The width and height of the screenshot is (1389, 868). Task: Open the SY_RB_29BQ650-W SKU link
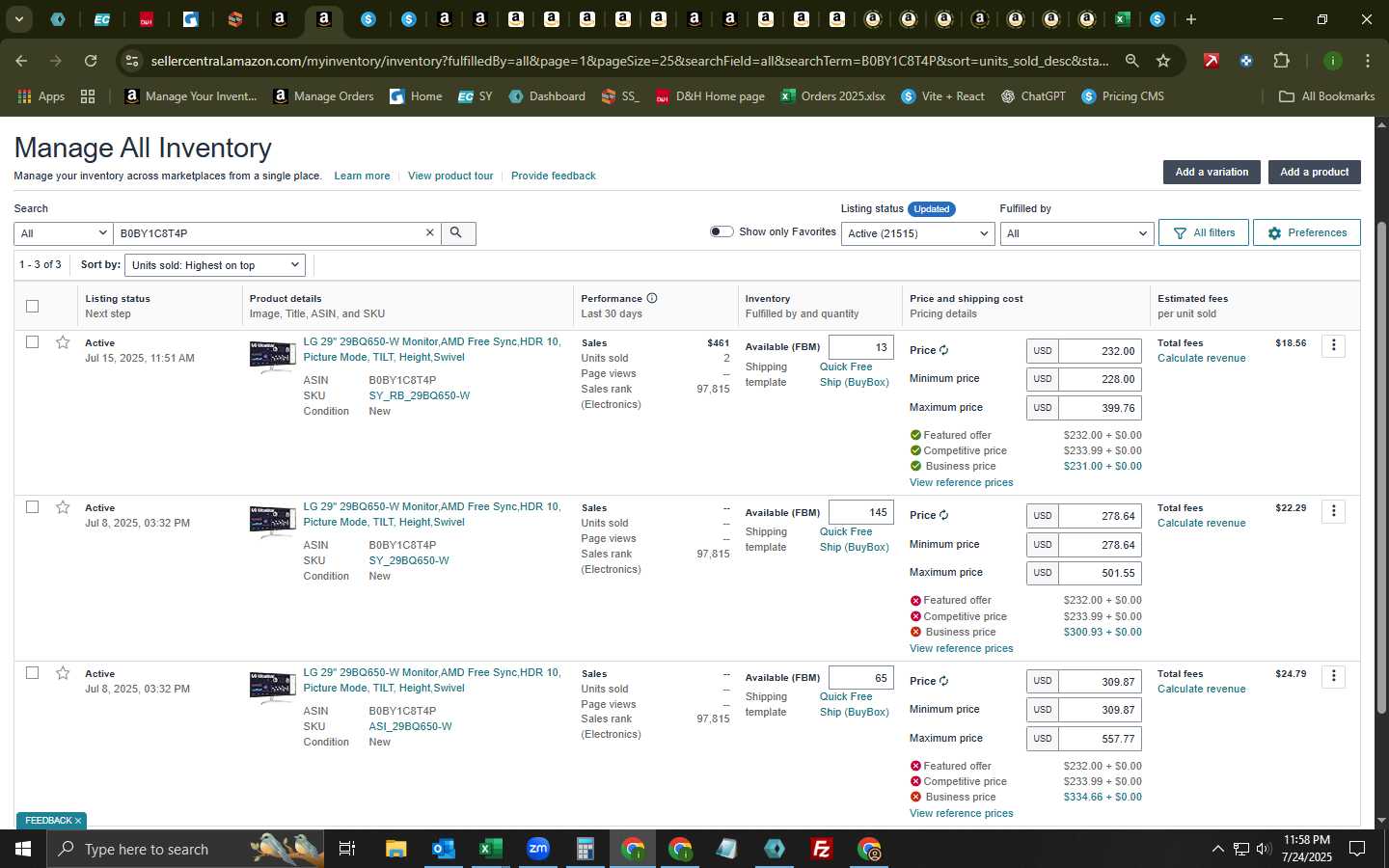coord(420,395)
